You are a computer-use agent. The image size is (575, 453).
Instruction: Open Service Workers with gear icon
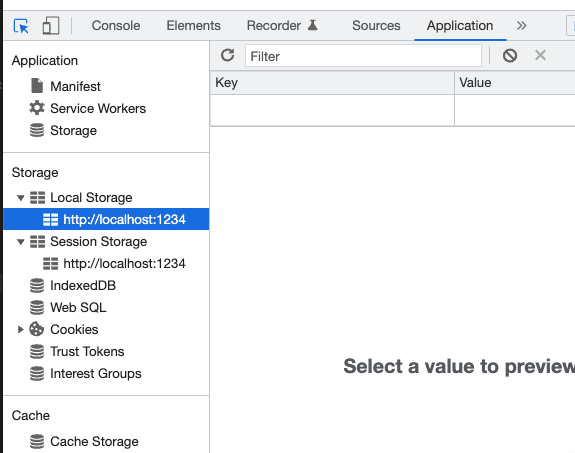click(88, 108)
